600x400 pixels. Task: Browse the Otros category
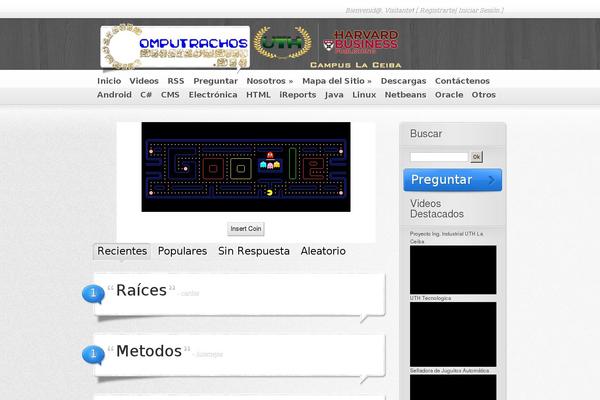tap(484, 95)
